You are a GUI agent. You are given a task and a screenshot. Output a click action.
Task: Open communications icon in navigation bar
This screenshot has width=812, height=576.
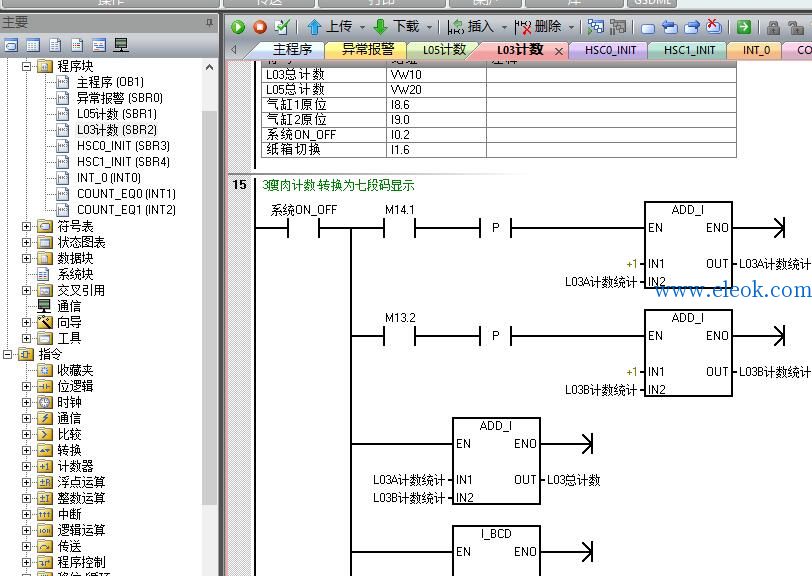(x=121, y=46)
